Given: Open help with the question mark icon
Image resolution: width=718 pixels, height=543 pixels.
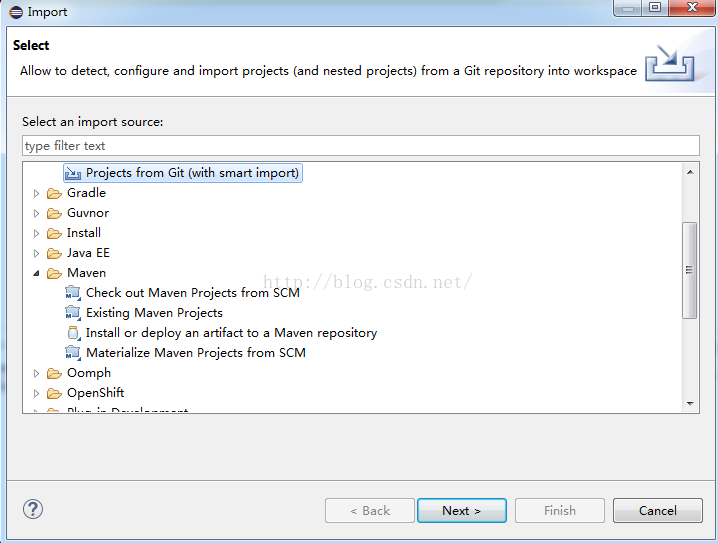Looking at the screenshot, I should pos(33,509).
